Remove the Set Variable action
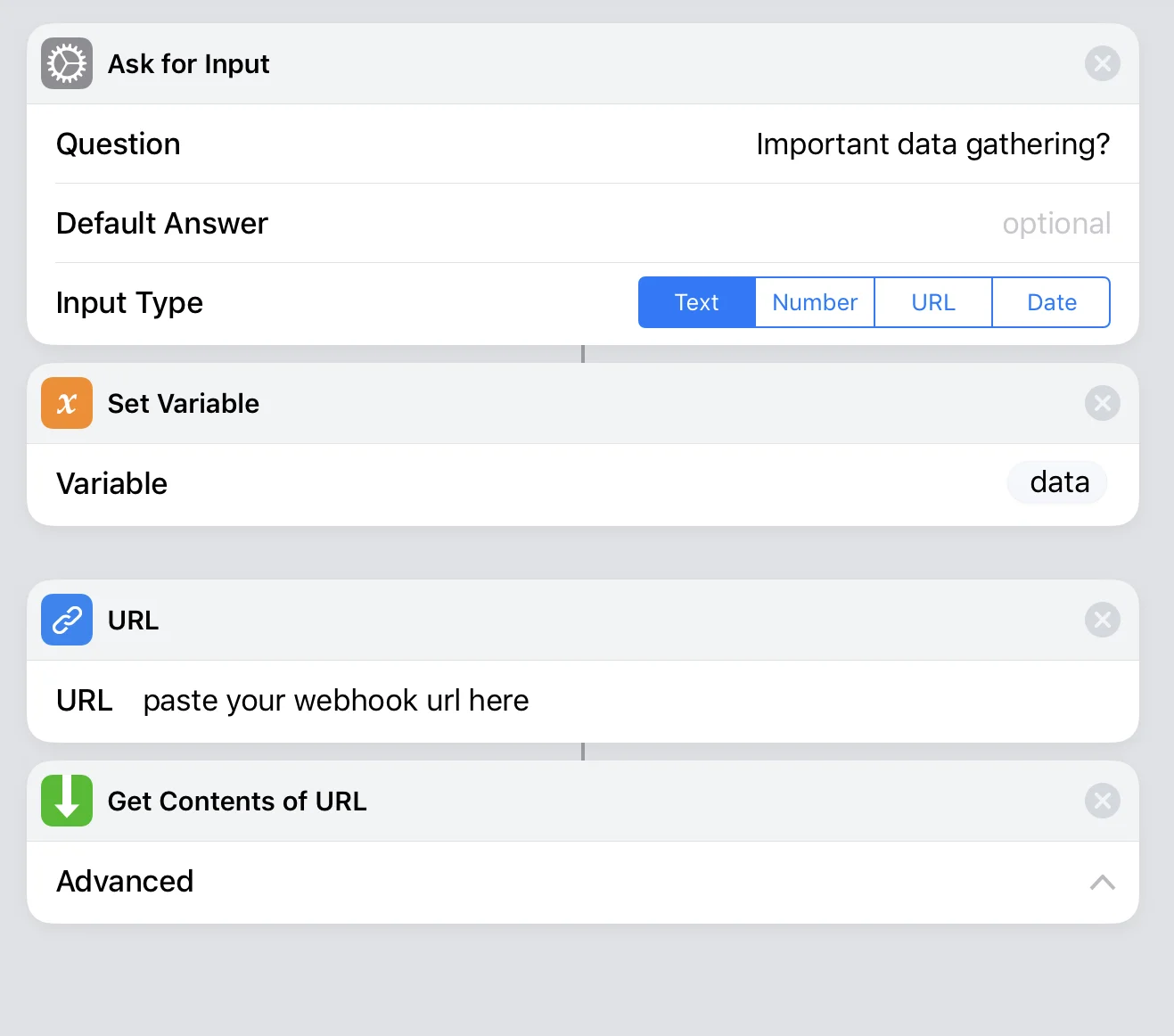Screen dimensions: 1174x1036 (1103, 403)
